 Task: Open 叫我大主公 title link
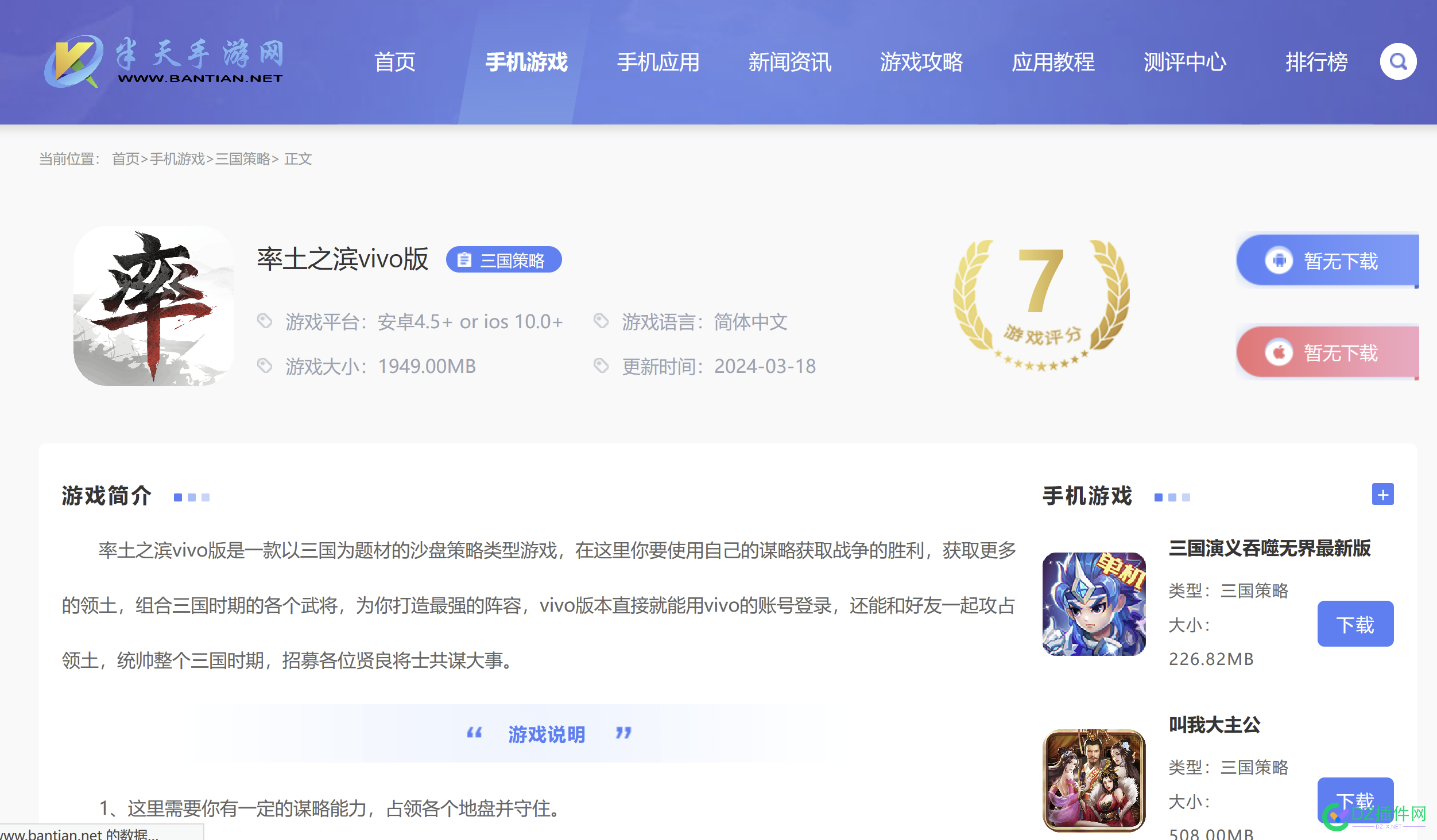pyautogui.click(x=1215, y=725)
